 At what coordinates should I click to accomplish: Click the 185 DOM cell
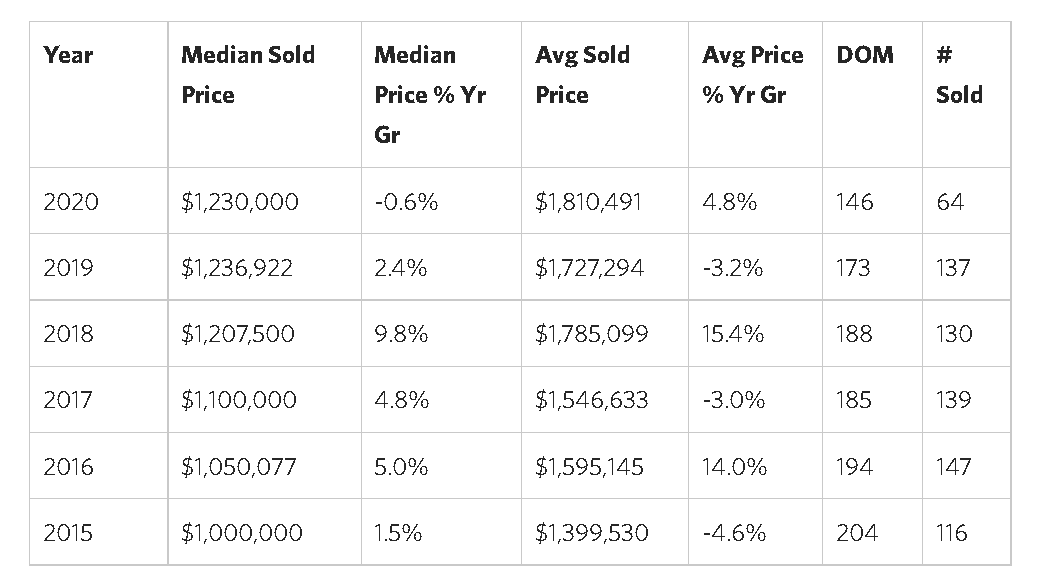point(854,400)
